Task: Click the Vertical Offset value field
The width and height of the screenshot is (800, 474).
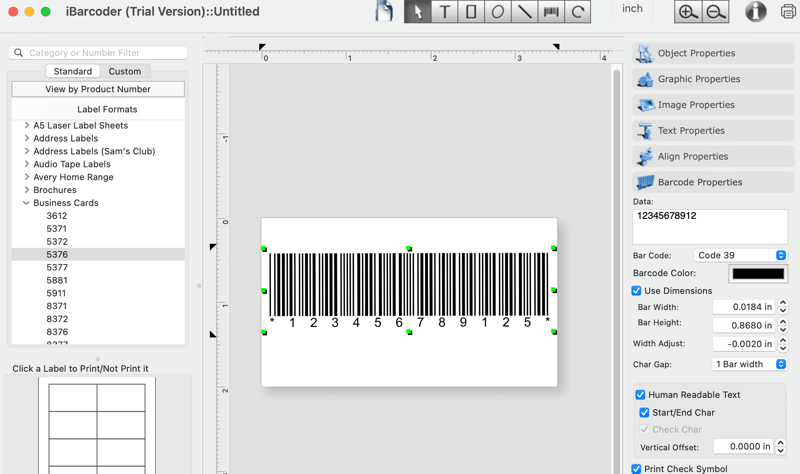Action: [x=743, y=446]
